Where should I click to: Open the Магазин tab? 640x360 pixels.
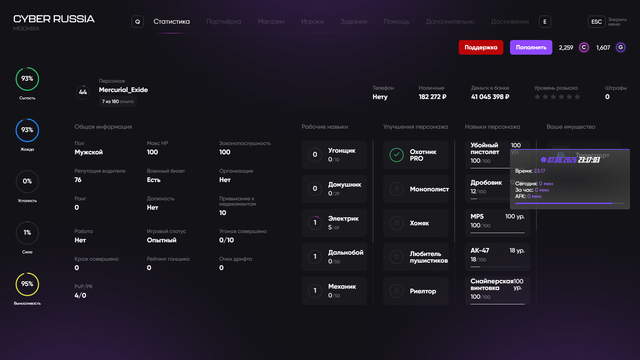coord(271,22)
